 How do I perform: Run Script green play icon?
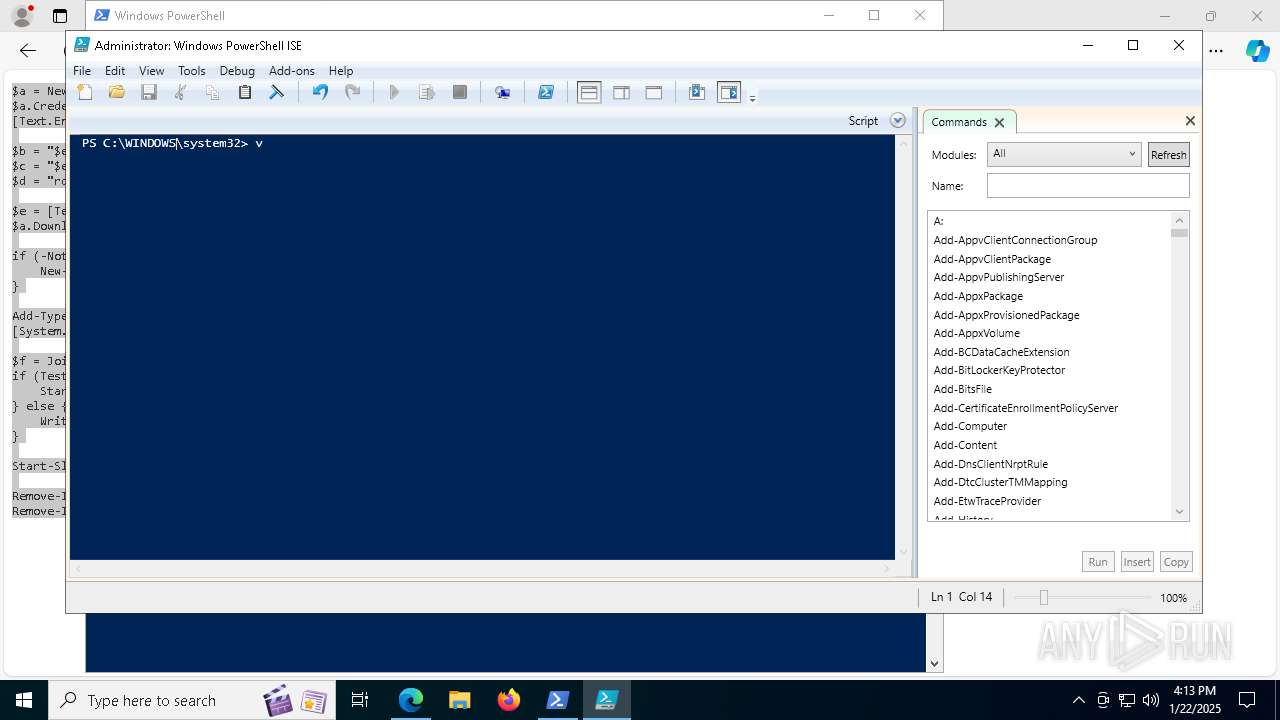coord(394,92)
